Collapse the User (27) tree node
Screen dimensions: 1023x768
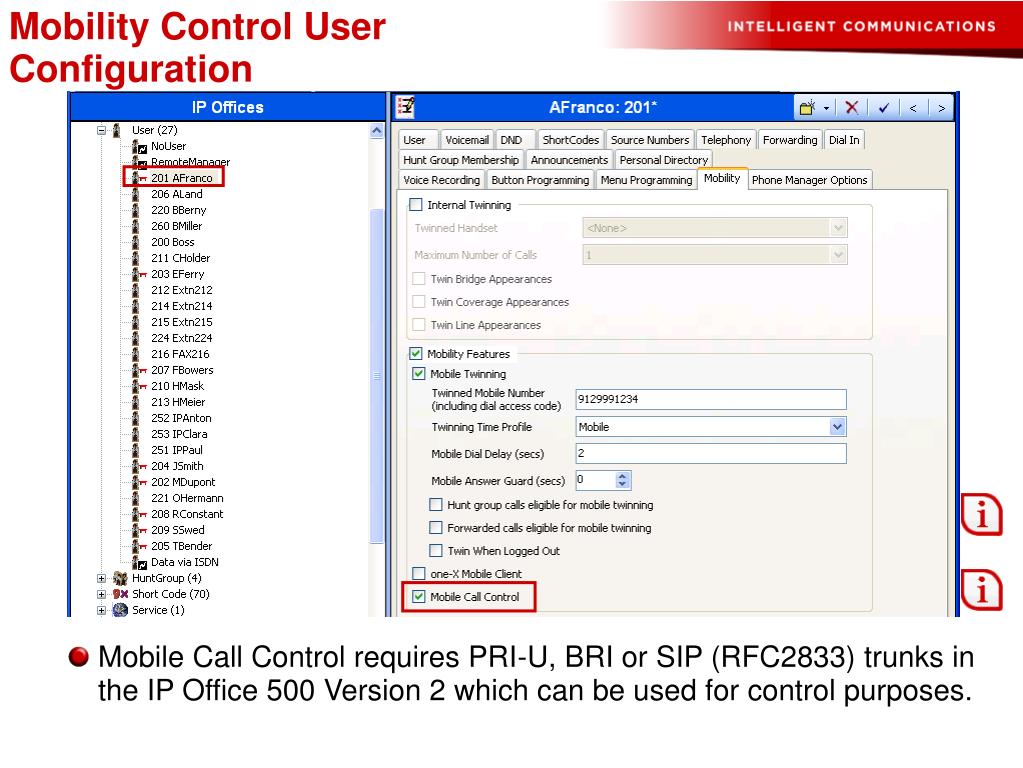pyautogui.click(x=101, y=130)
